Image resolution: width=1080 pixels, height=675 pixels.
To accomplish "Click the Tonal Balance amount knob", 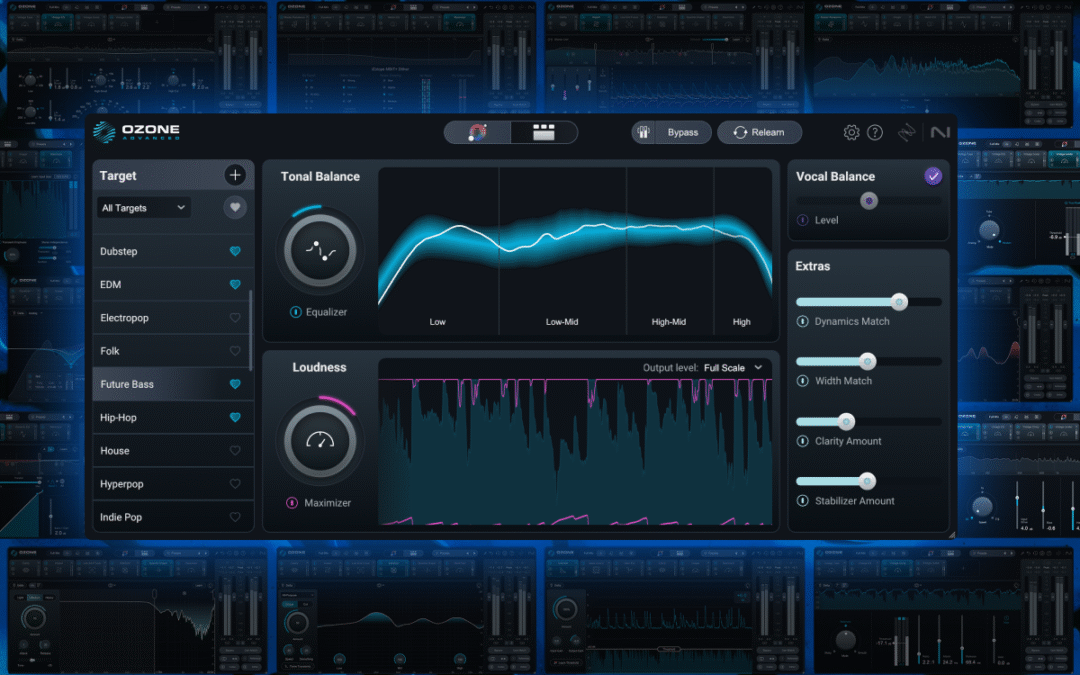I will [x=320, y=251].
